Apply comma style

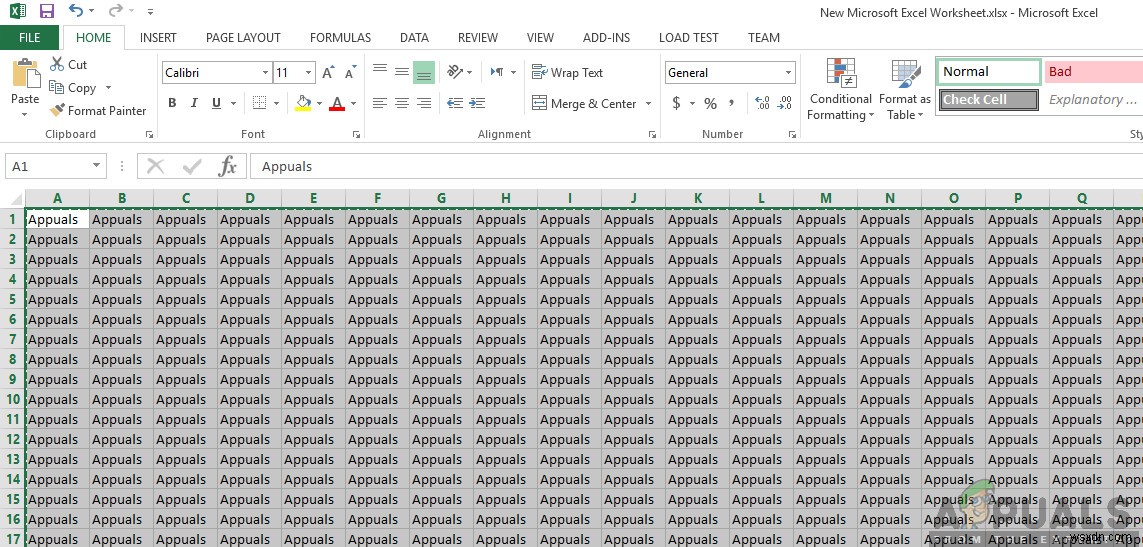click(731, 104)
